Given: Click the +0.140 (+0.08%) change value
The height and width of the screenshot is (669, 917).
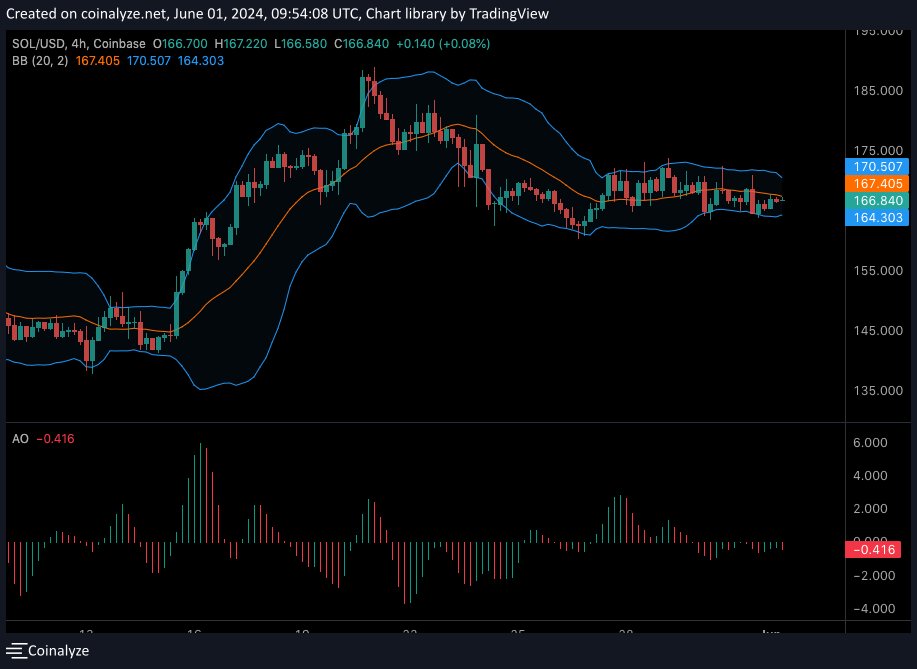Looking at the screenshot, I should (x=443, y=44).
